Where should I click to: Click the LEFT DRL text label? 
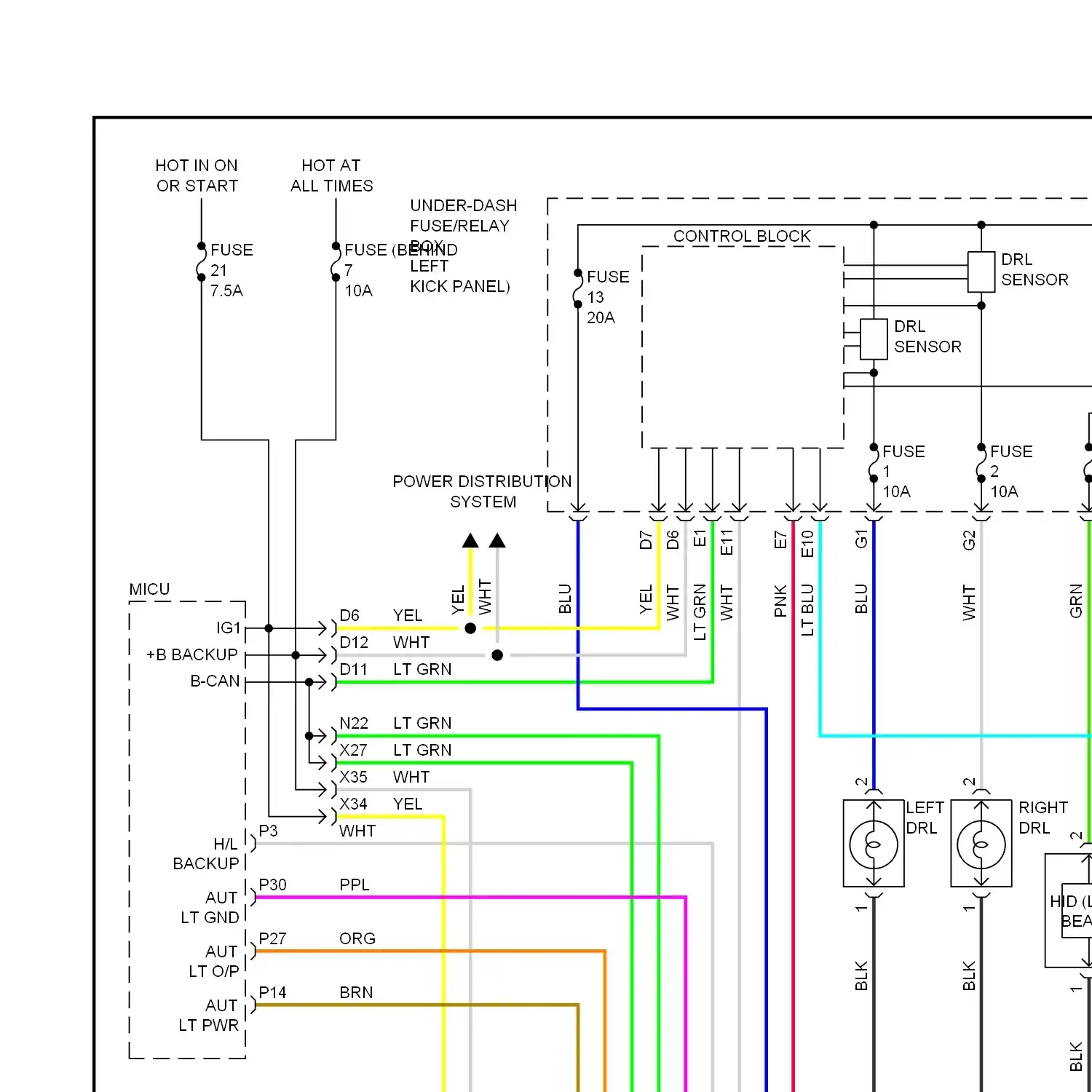point(925,818)
